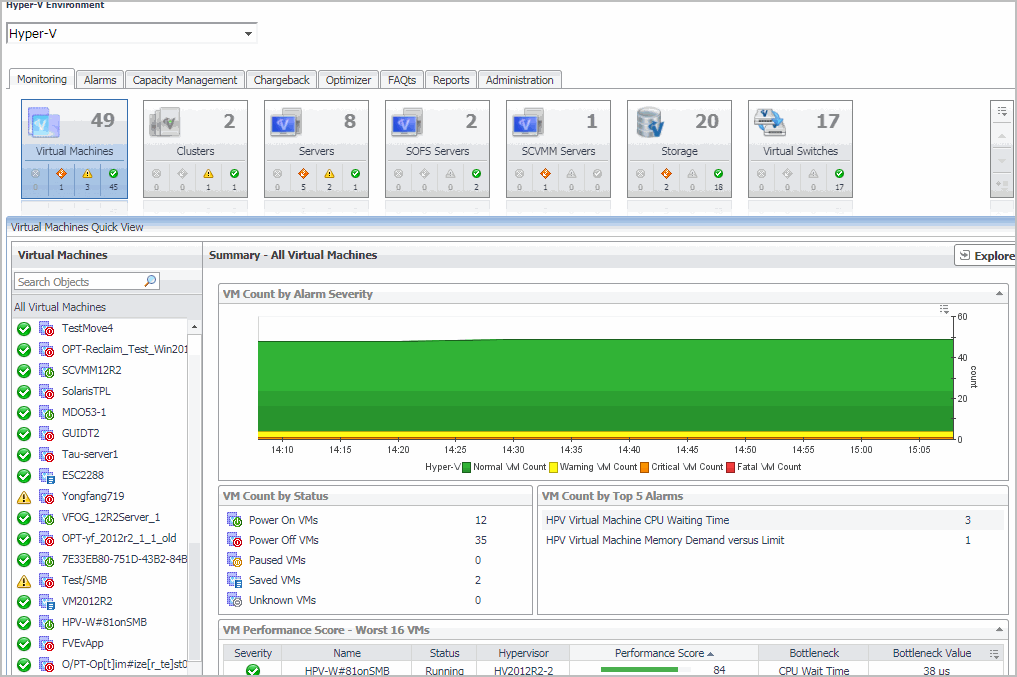
Task: Click the green Normal VM Count legend swatch
Action: click(466, 467)
